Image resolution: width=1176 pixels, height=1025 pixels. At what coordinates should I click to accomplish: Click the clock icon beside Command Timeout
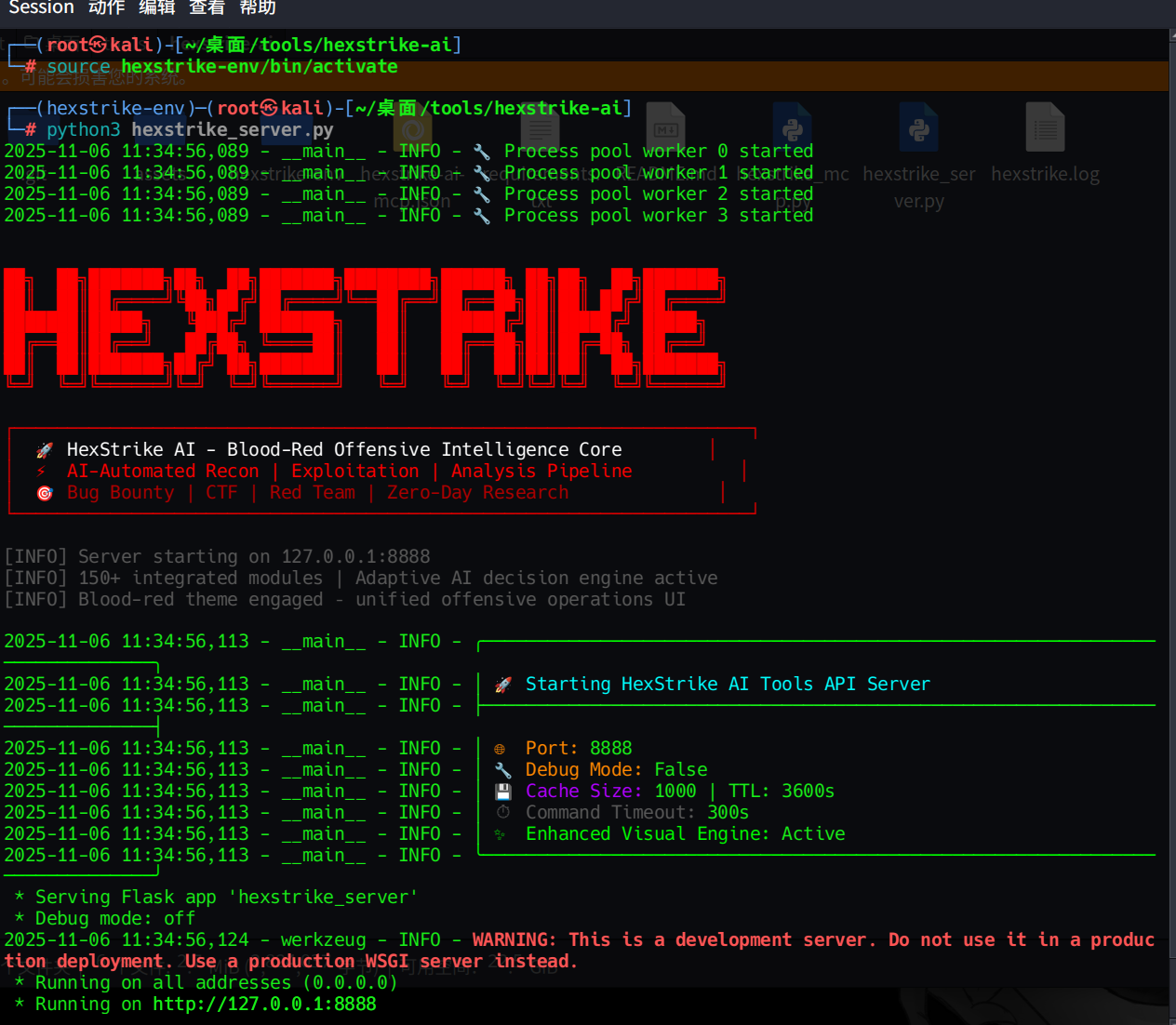(x=502, y=813)
